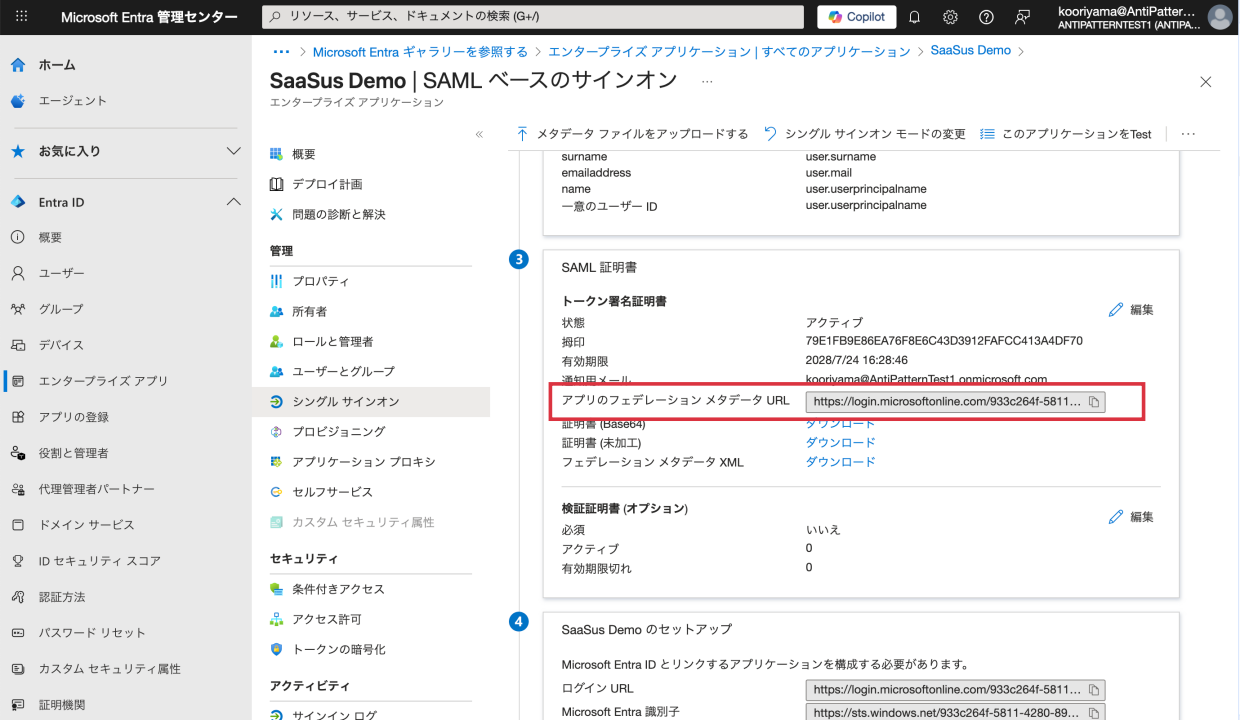Expand the breadcrumb ellipsis
The image size is (1240, 720).
coord(281,51)
